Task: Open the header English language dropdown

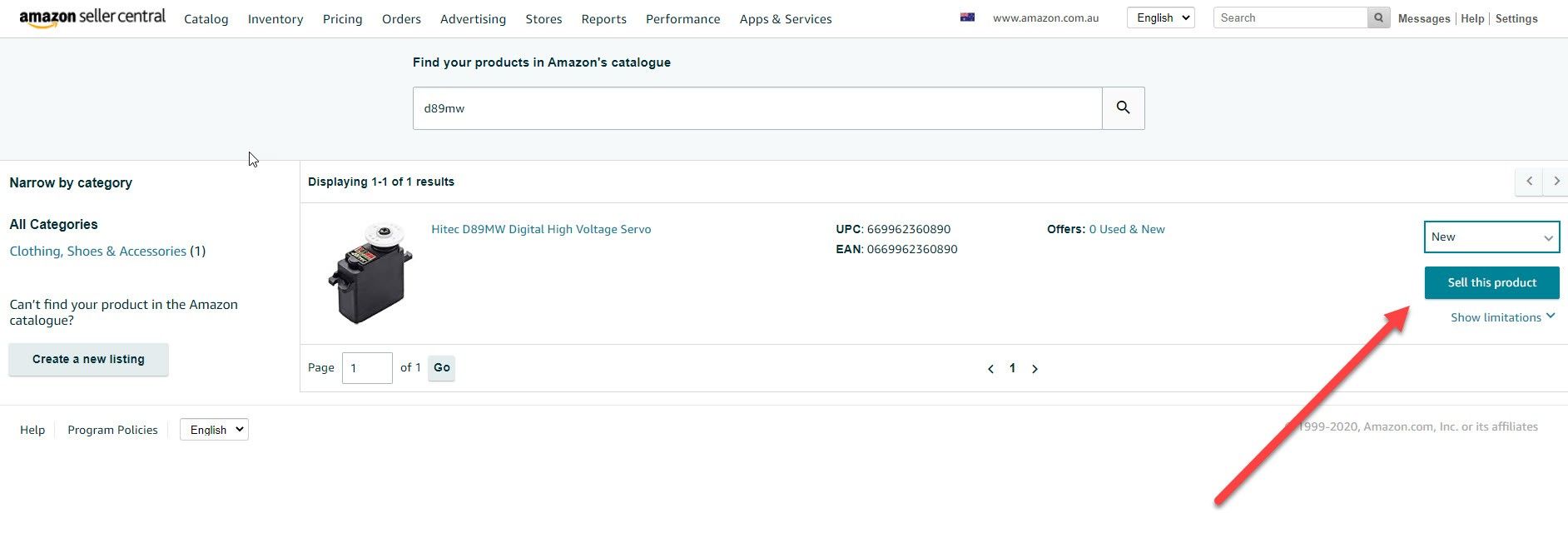Action: (x=1161, y=17)
